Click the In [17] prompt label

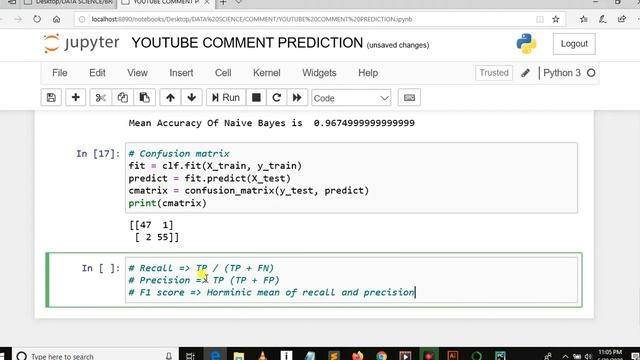pyautogui.click(x=98, y=153)
